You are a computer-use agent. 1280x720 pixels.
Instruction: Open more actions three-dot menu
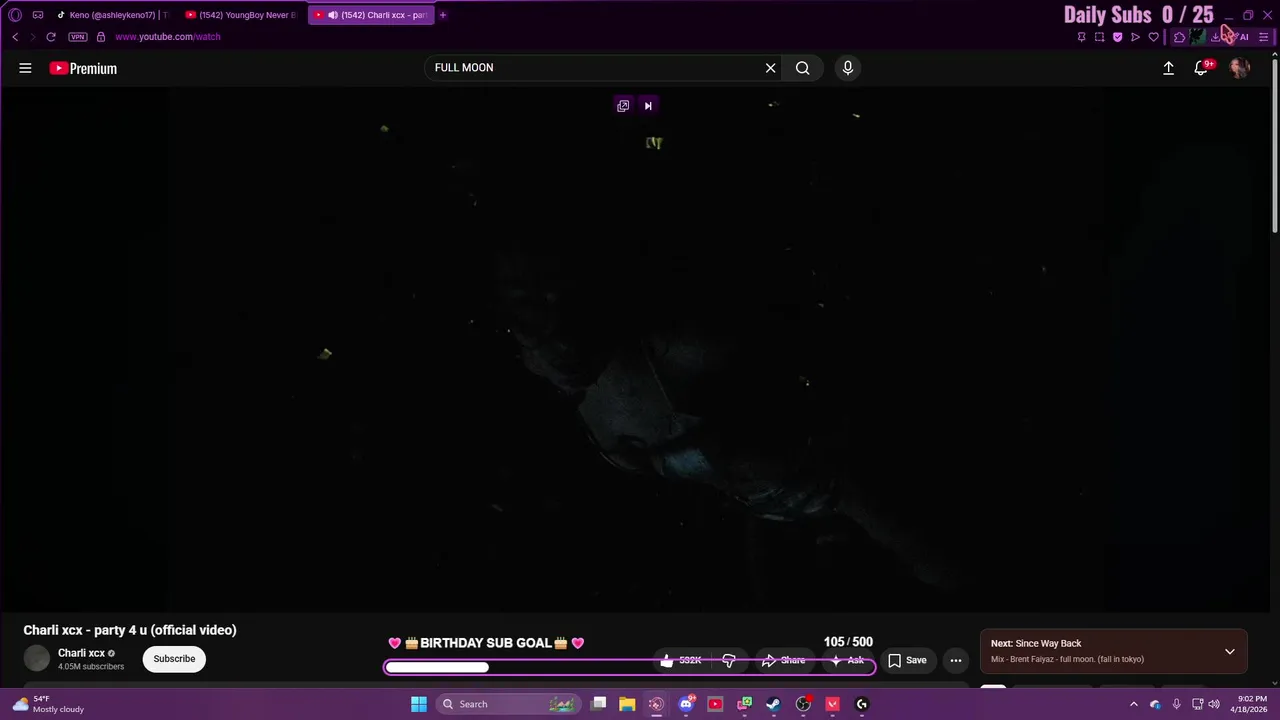point(956,660)
